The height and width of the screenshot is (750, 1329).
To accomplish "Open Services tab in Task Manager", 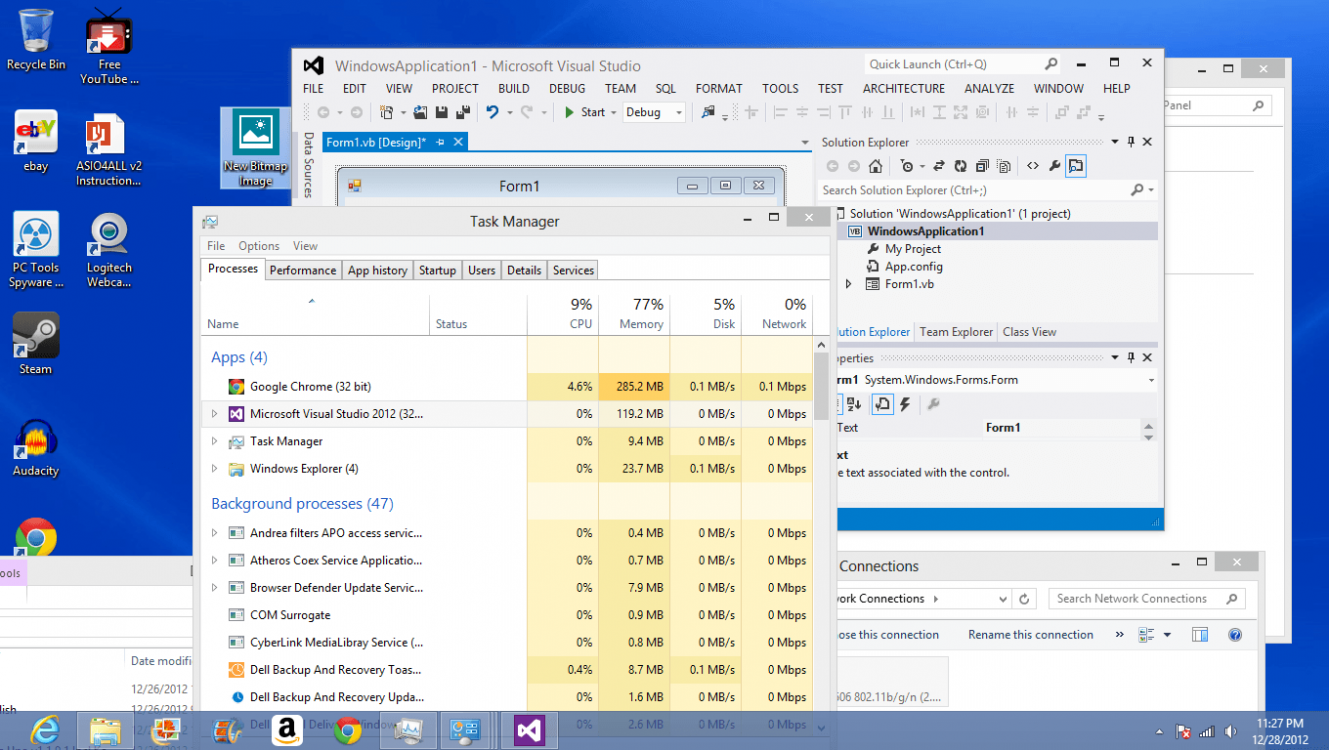I will (573, 270).
